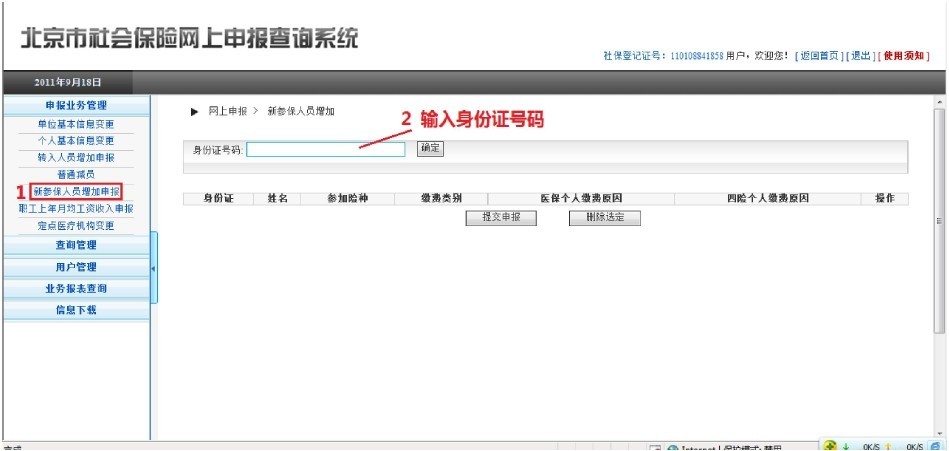Screen dimensions: 949x451
Task: Click the 身份证号码 field label
Action: click(x=218, y=150)
